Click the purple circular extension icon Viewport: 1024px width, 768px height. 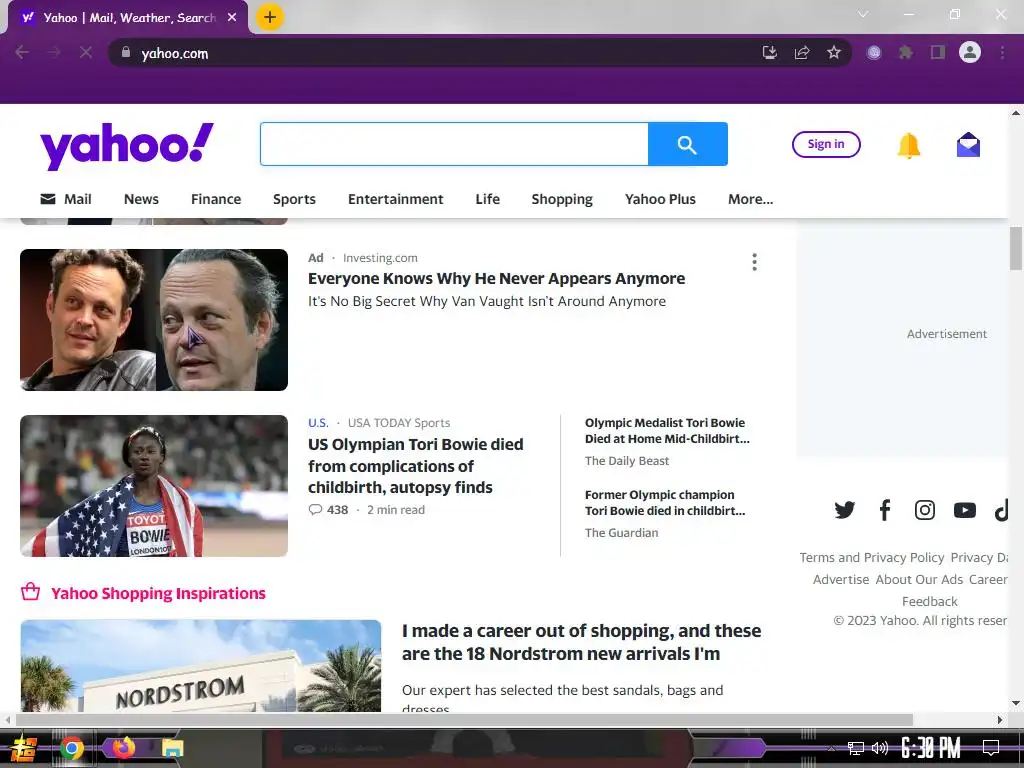pos(874,53)
